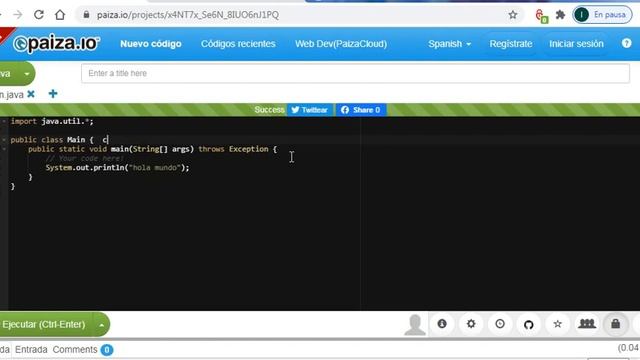
Task: Click Regístrate to sign up
Action: click(511, 44)
